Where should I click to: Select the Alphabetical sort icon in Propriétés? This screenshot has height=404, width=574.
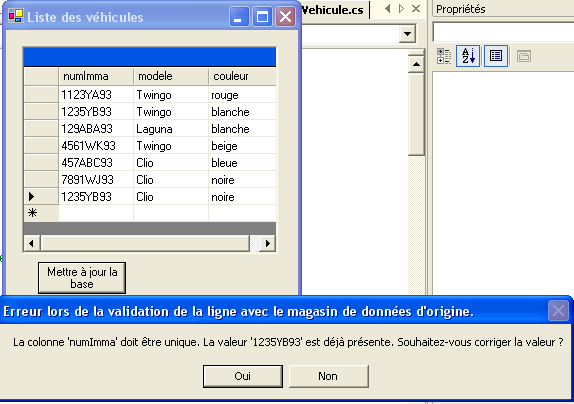[468, 56]
